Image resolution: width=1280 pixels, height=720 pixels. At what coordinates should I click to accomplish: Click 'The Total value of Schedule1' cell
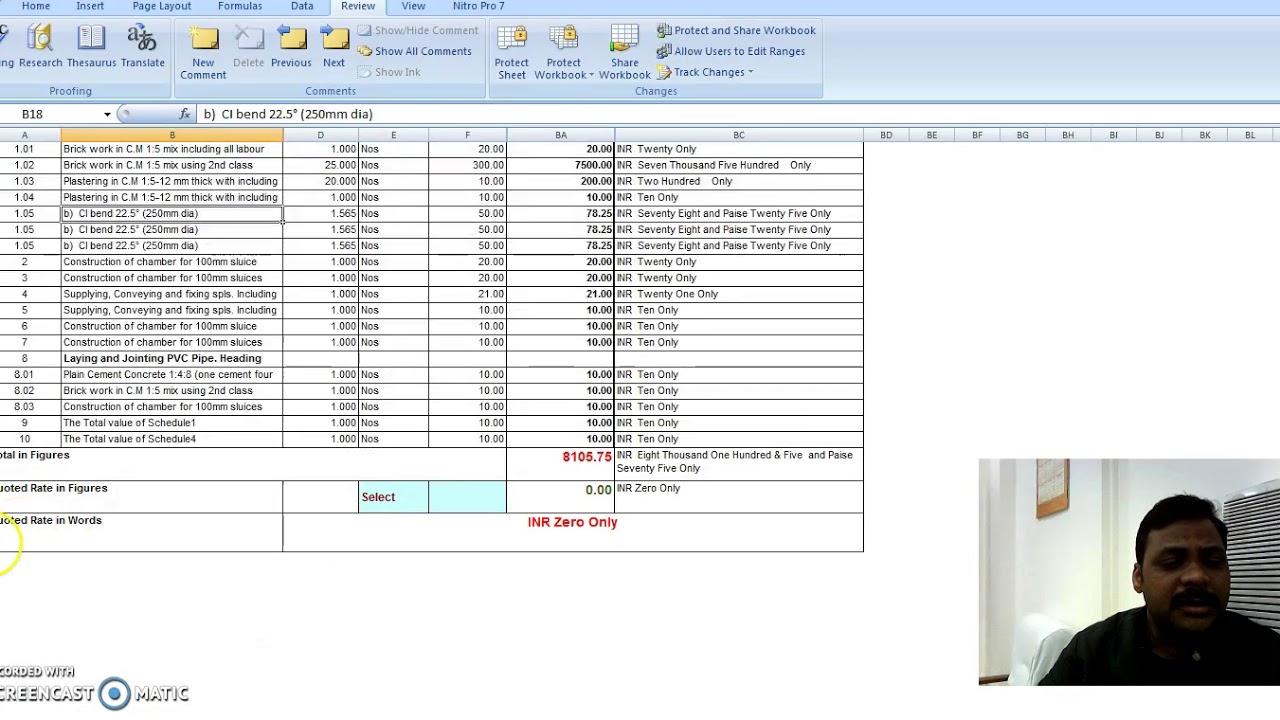click(x=172, y=423)
